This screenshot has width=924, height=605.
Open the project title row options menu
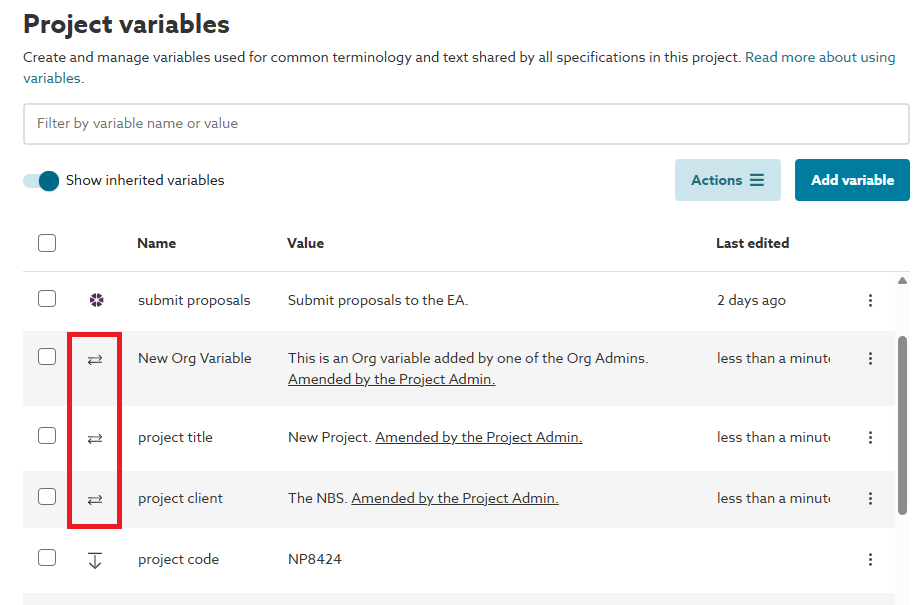[870, 437]
